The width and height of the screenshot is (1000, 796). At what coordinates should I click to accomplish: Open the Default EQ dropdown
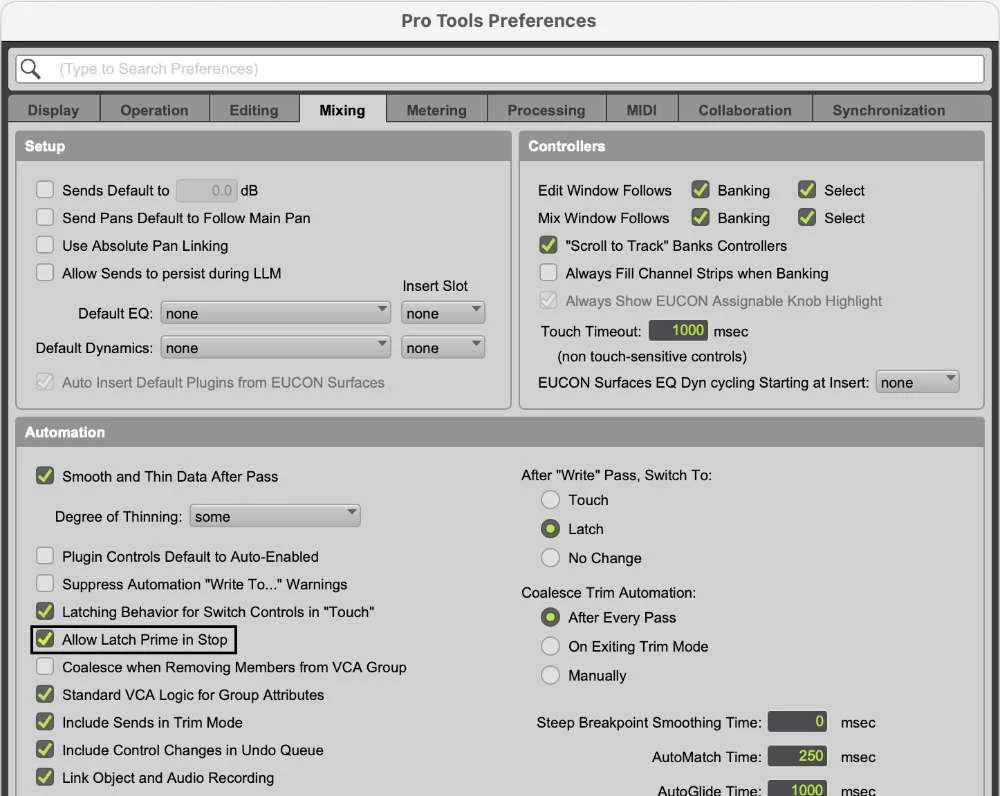(276, 313)
